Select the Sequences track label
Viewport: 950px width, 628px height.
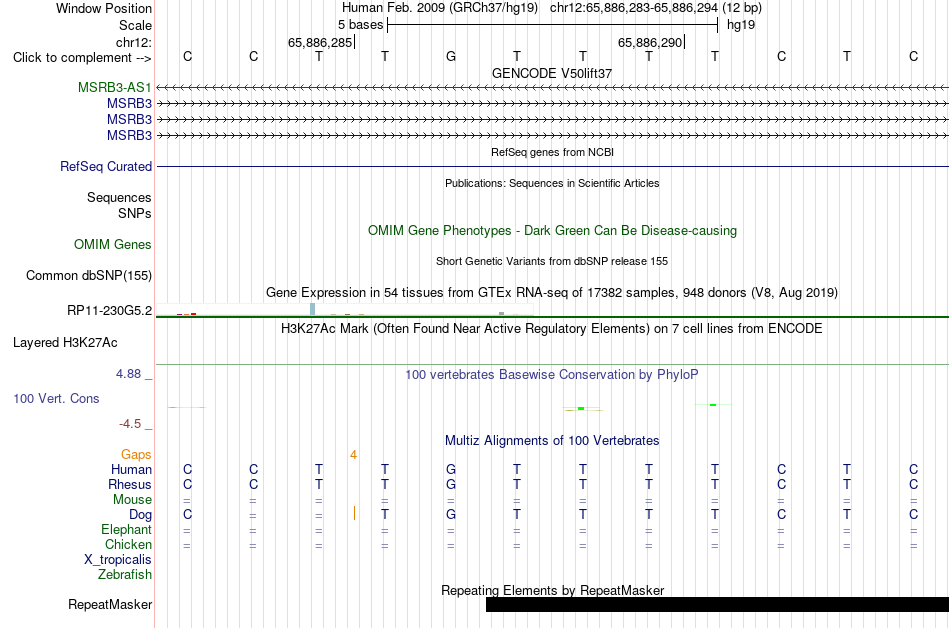119,197
